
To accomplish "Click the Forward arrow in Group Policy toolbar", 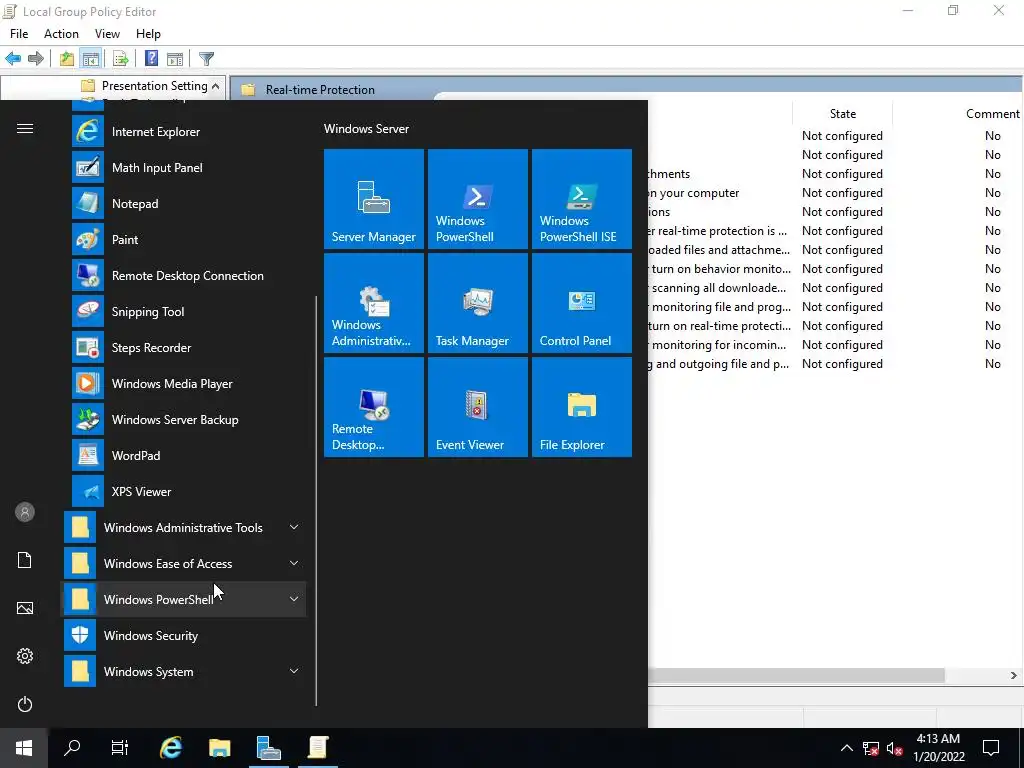I will tap(36, 59).
